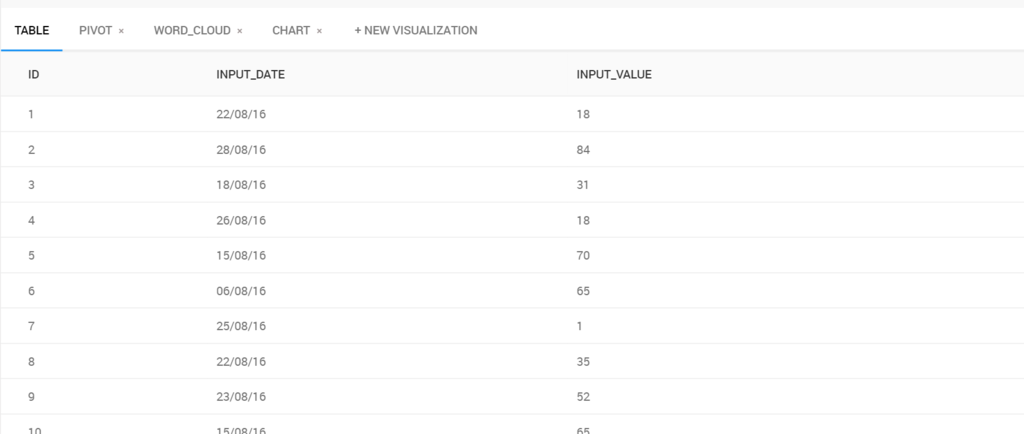The width and height of the screenshot is (1024, 434).
Task: Click value 84 in row 2
Action: click(583, 149)
